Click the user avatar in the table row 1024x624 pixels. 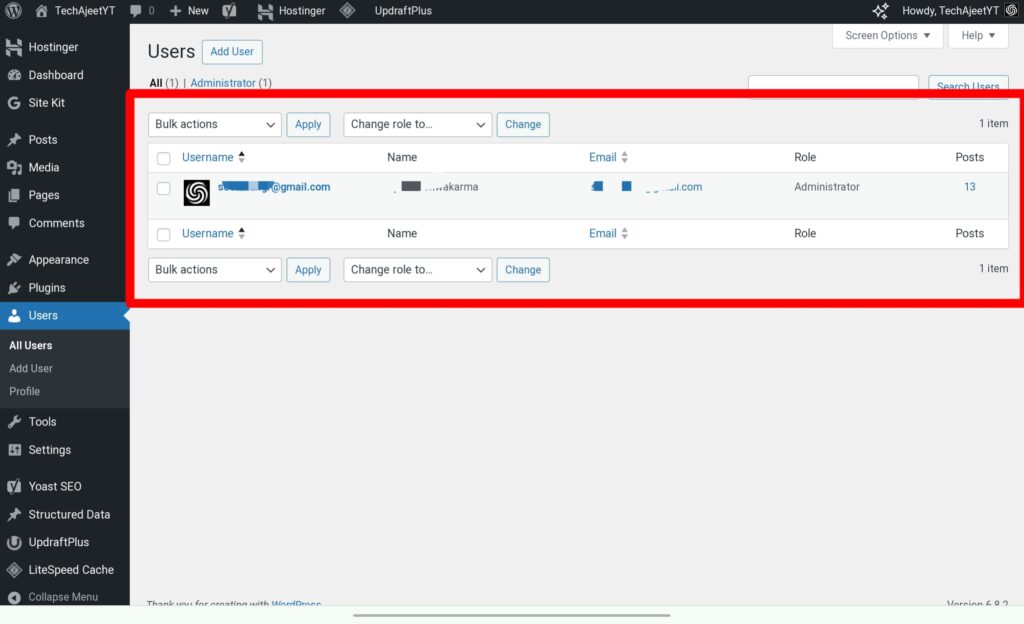tap(197, 192)
